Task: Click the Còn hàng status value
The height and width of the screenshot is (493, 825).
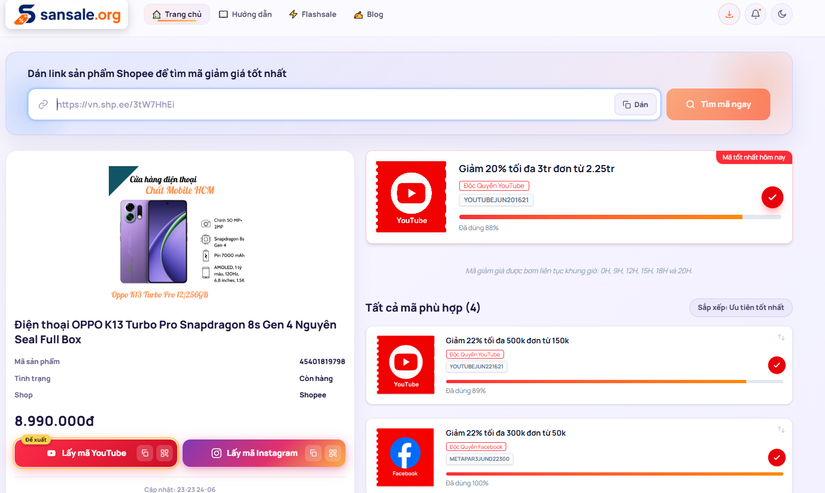Action: [316, 378]
